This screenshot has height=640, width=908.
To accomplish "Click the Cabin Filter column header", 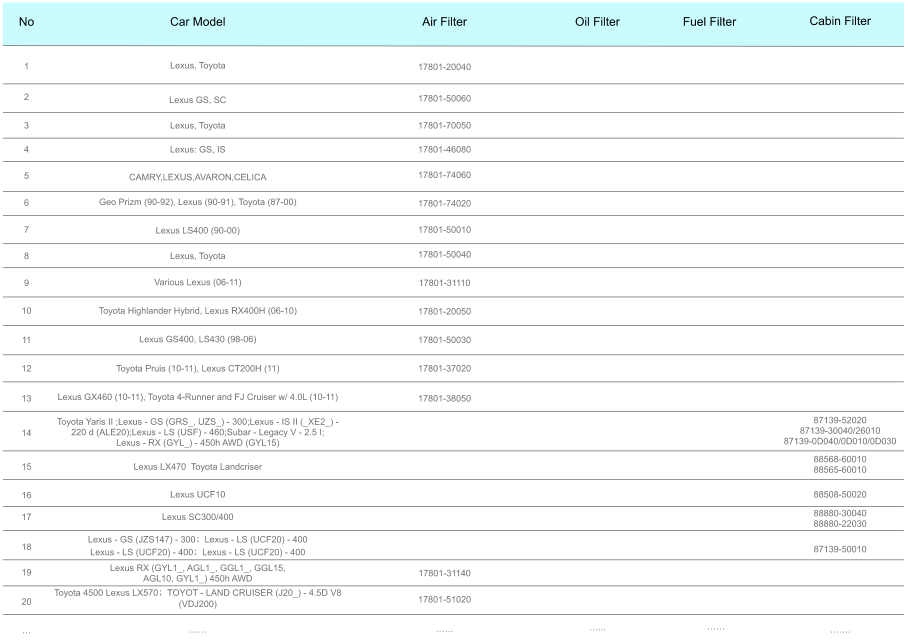I will point(840,21).
